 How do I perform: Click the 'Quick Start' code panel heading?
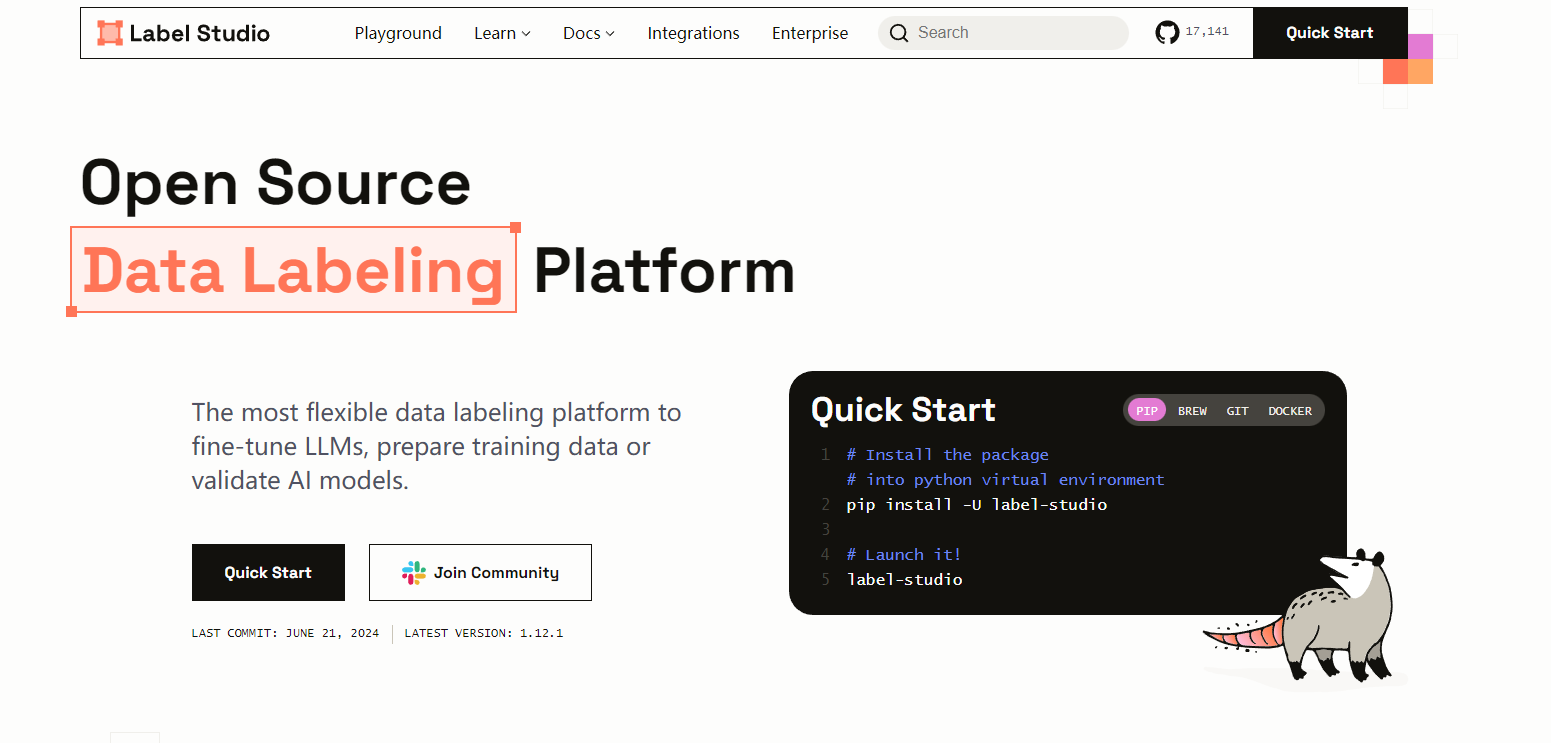pos(903,410)
